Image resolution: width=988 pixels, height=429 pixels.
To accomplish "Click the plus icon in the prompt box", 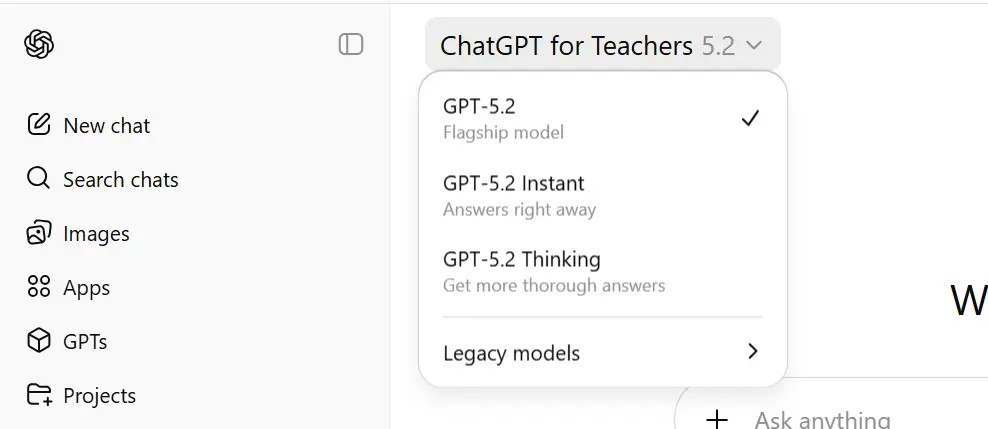I will coord(716,419).
